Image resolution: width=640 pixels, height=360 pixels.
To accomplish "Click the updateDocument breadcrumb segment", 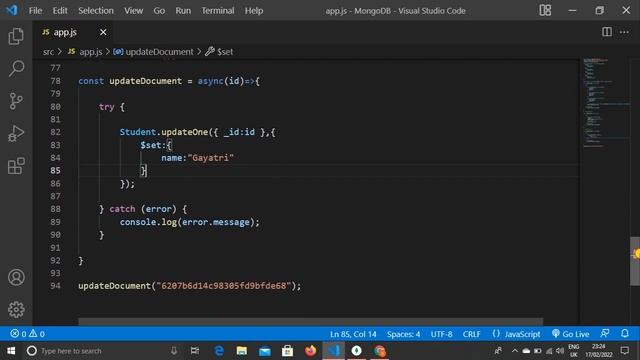I will pos(159,52).
